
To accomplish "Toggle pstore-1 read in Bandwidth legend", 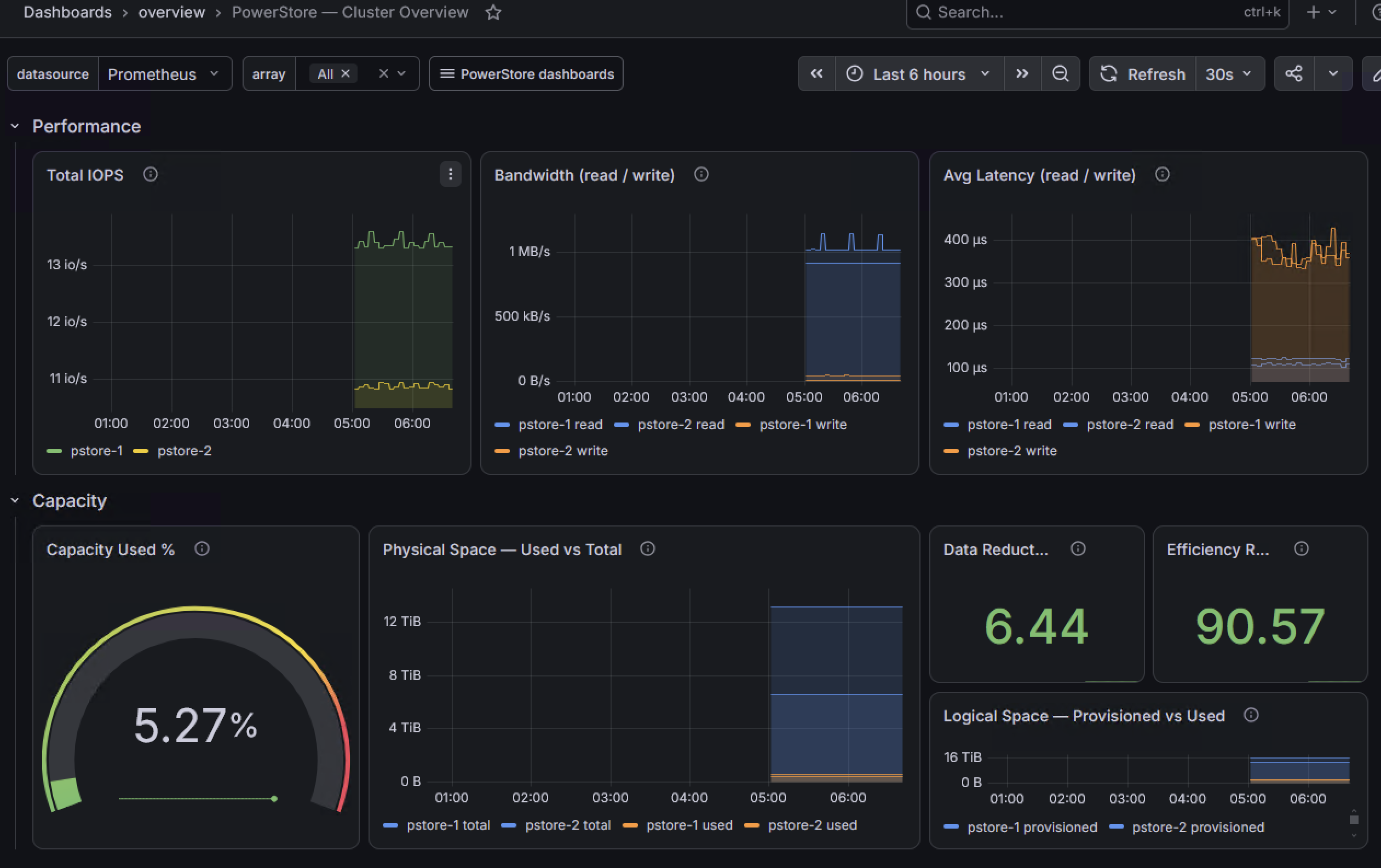I will click(560, 424).
